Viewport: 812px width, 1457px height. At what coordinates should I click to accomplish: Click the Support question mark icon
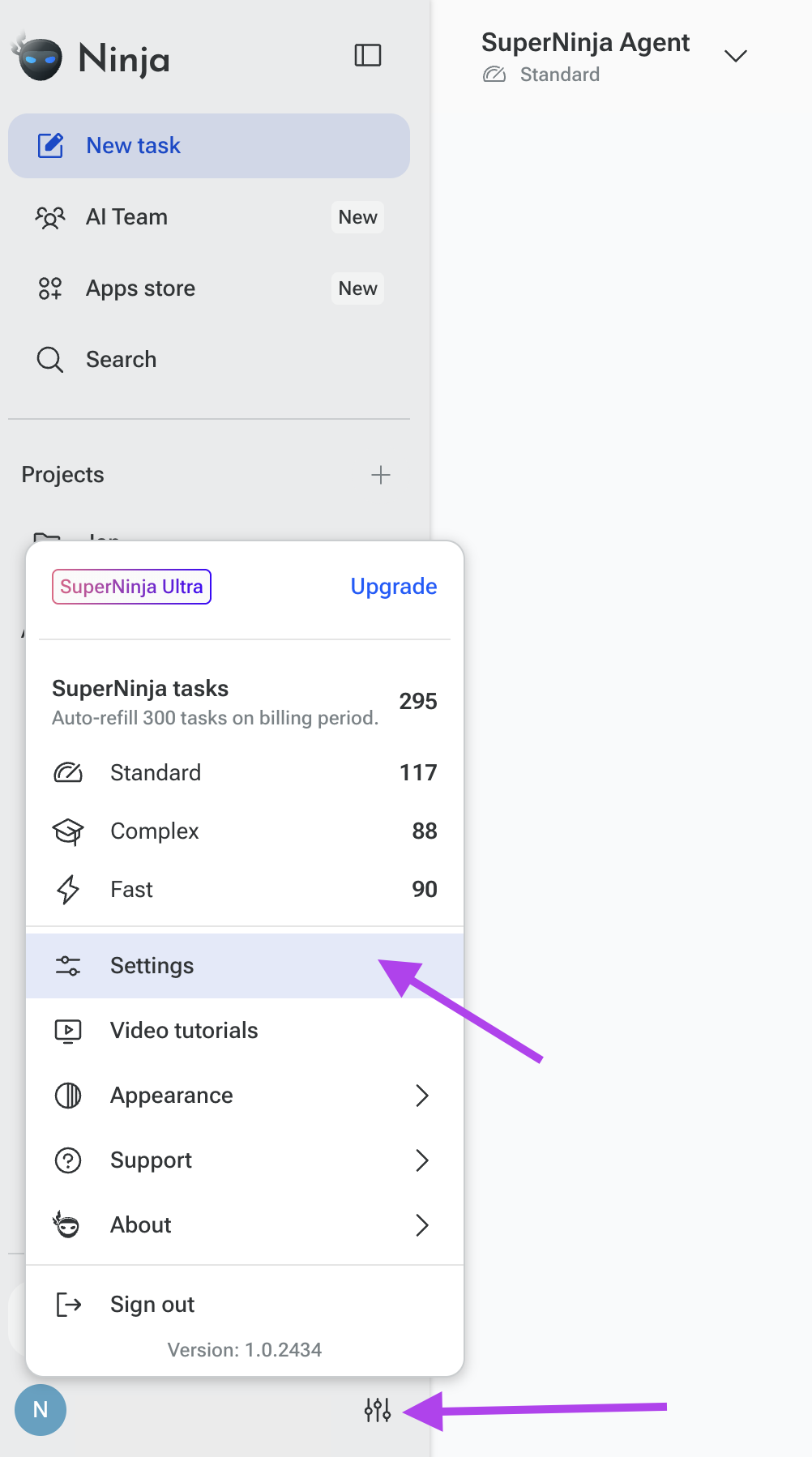pos(68,1160)
